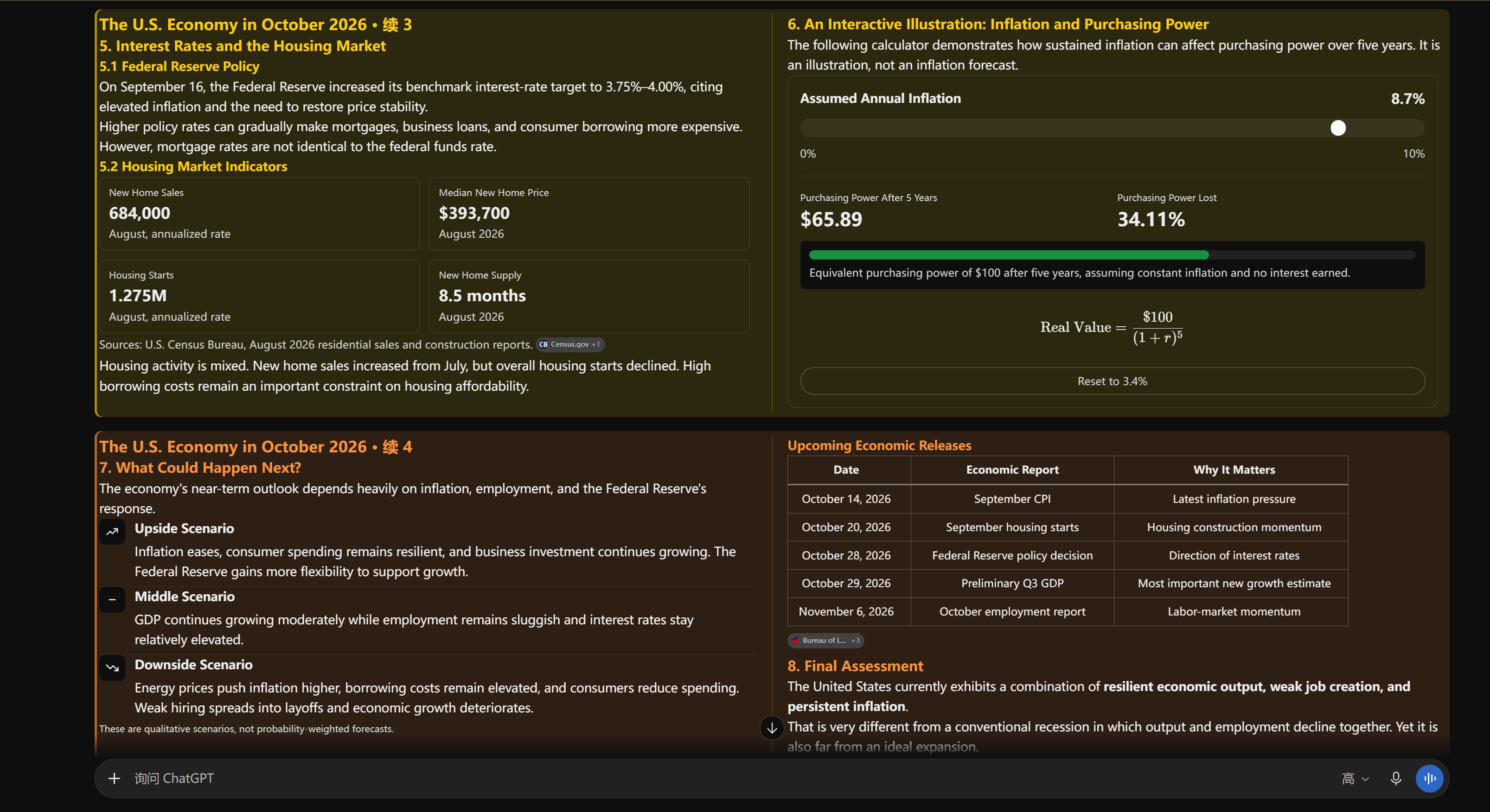
Task: Click the Downside Scenario trending-down icon
Action: tap(112, 668)
